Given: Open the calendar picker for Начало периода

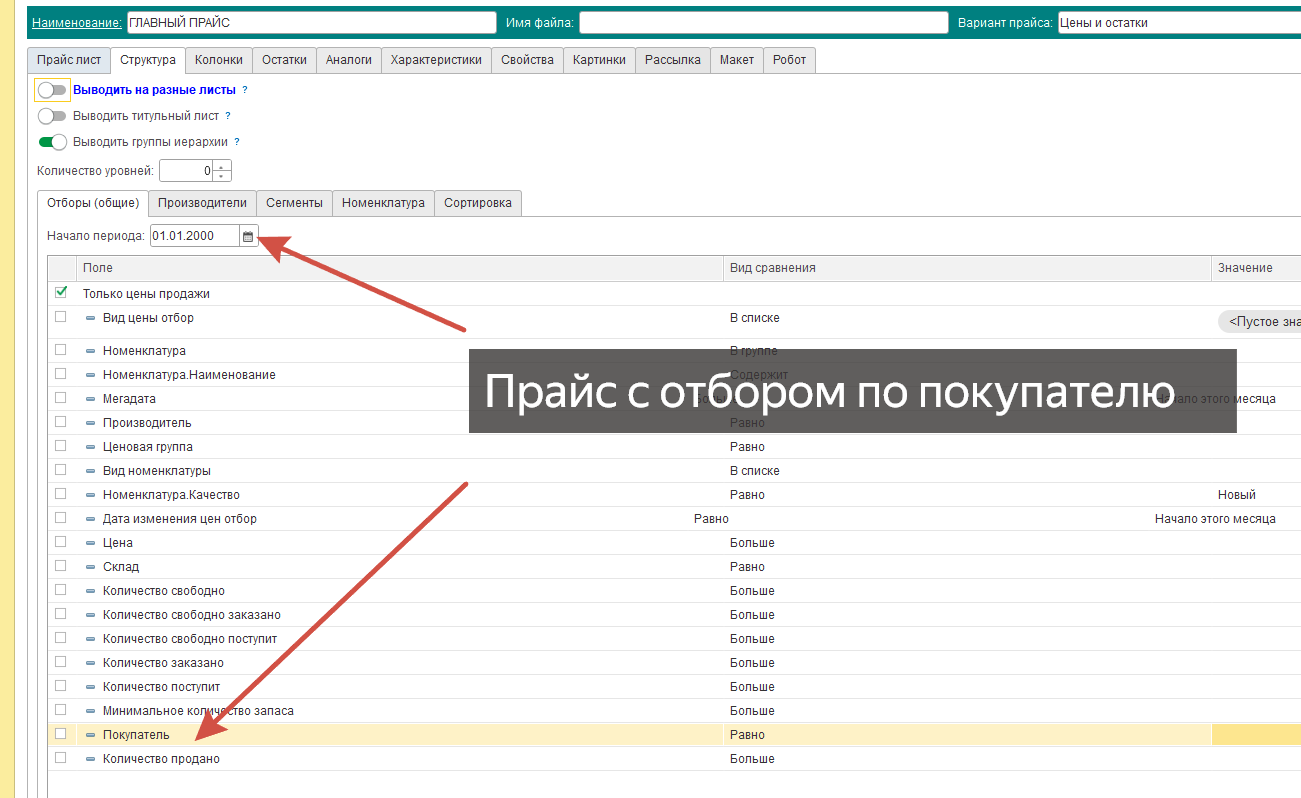Looking at the screenshot, I should (x=249, y=236).
